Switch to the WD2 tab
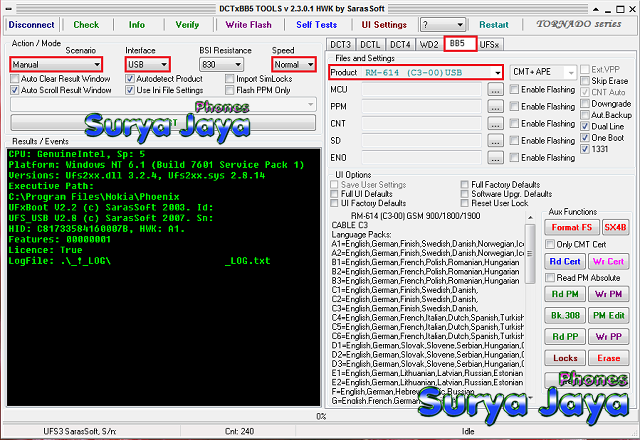640x440 pixels. point(429,44)
